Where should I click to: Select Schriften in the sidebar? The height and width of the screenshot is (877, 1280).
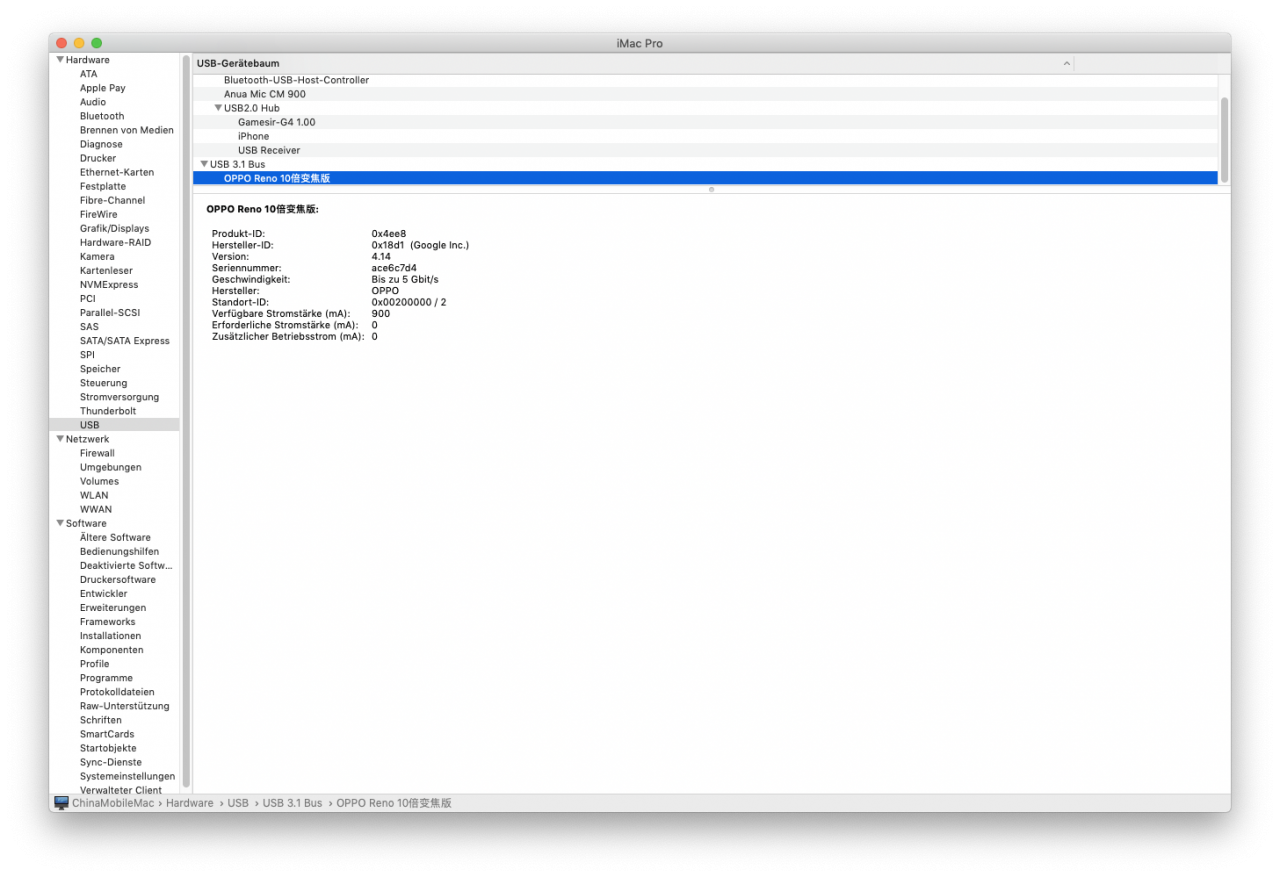tap(101, 719)
